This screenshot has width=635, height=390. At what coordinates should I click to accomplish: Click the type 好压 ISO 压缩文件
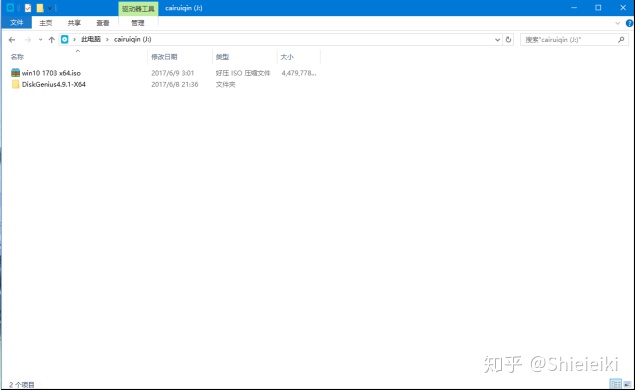tap(243, 73)
